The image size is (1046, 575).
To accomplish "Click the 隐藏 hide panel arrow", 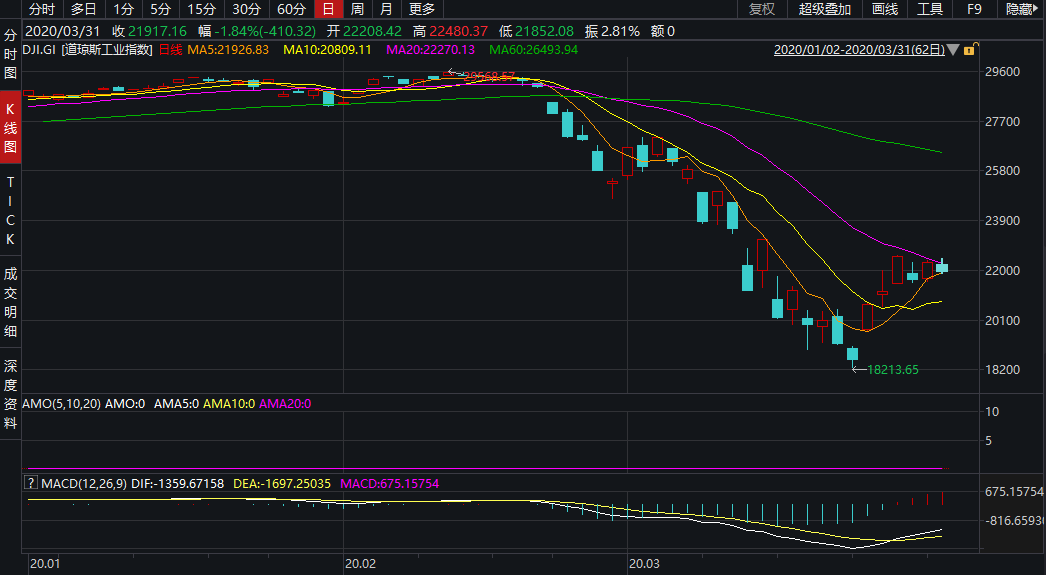I will tap(1023, 9).
